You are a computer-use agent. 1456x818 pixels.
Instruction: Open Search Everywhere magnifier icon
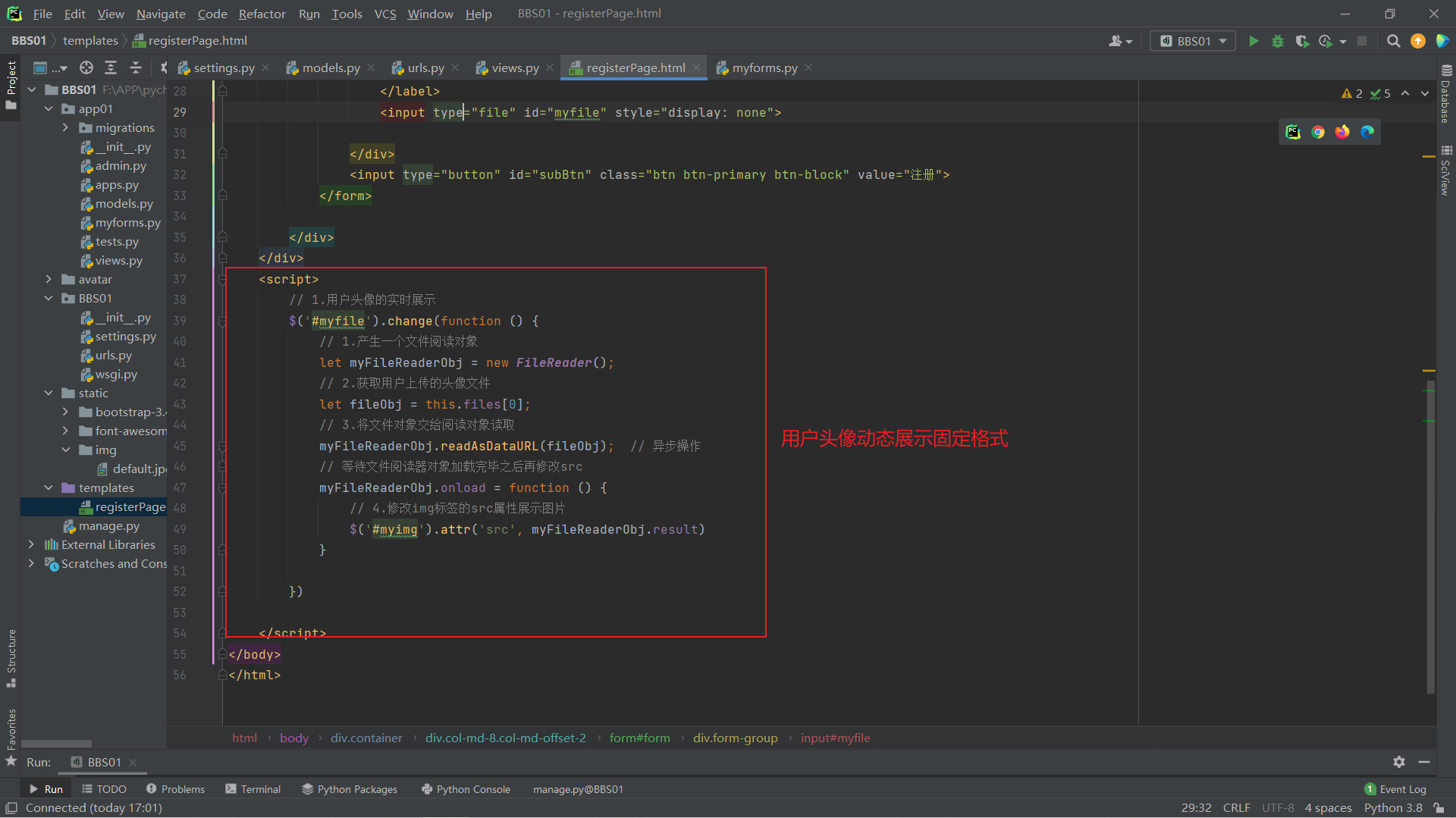[x=1393, y=41]
